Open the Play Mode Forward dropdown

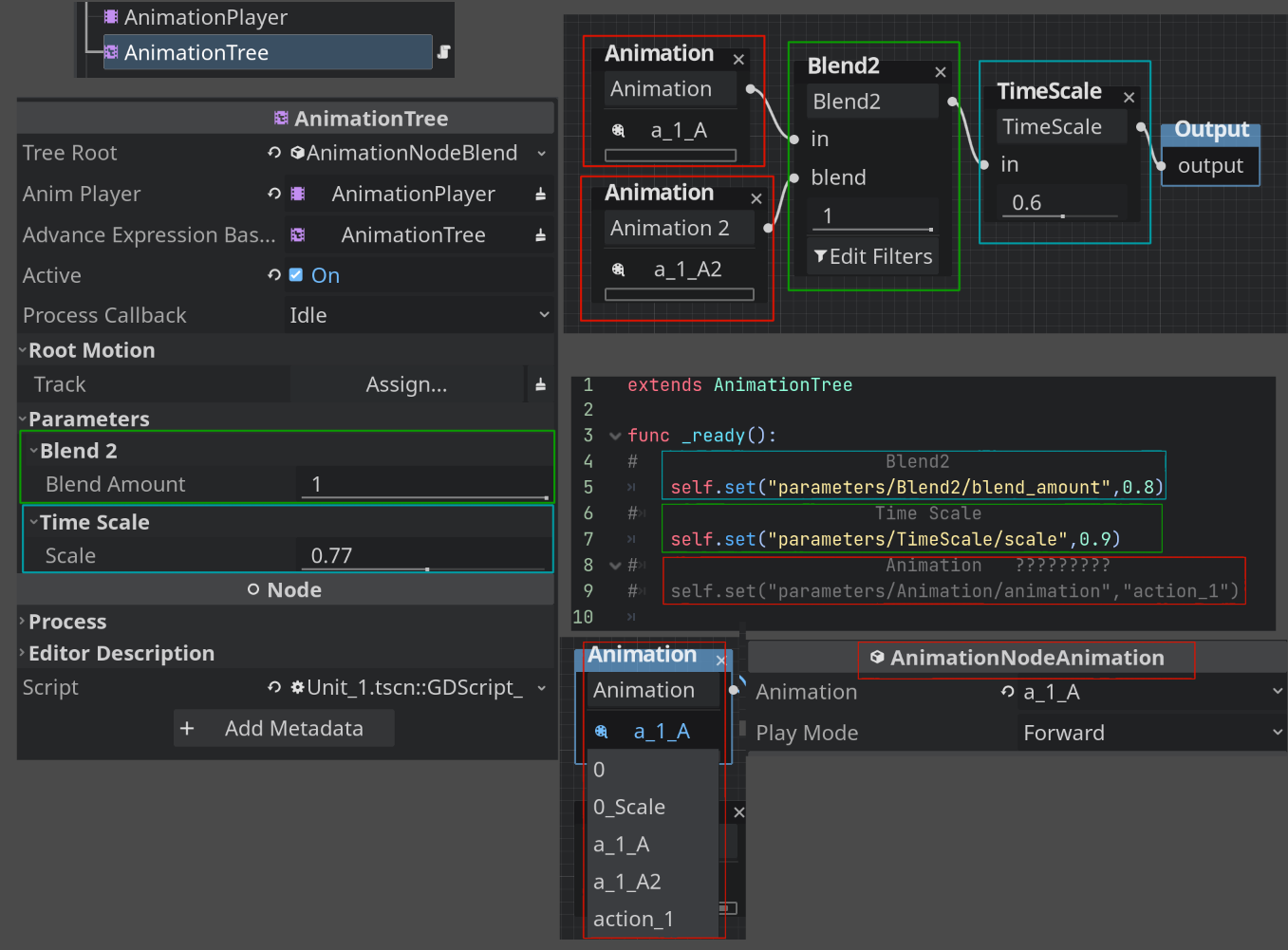[1151, 733]
